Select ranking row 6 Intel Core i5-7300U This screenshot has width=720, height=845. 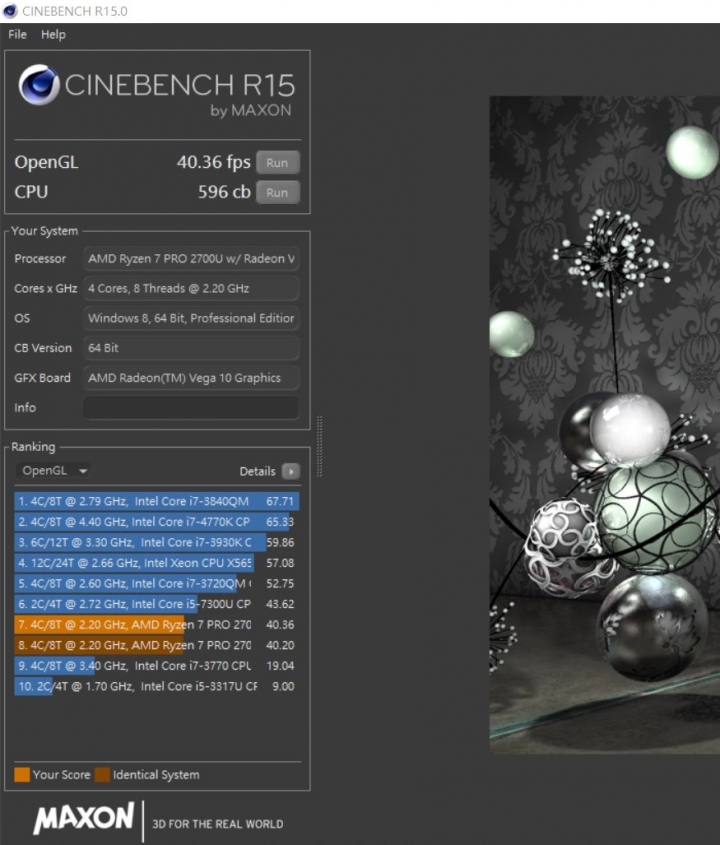pos(156,604)
